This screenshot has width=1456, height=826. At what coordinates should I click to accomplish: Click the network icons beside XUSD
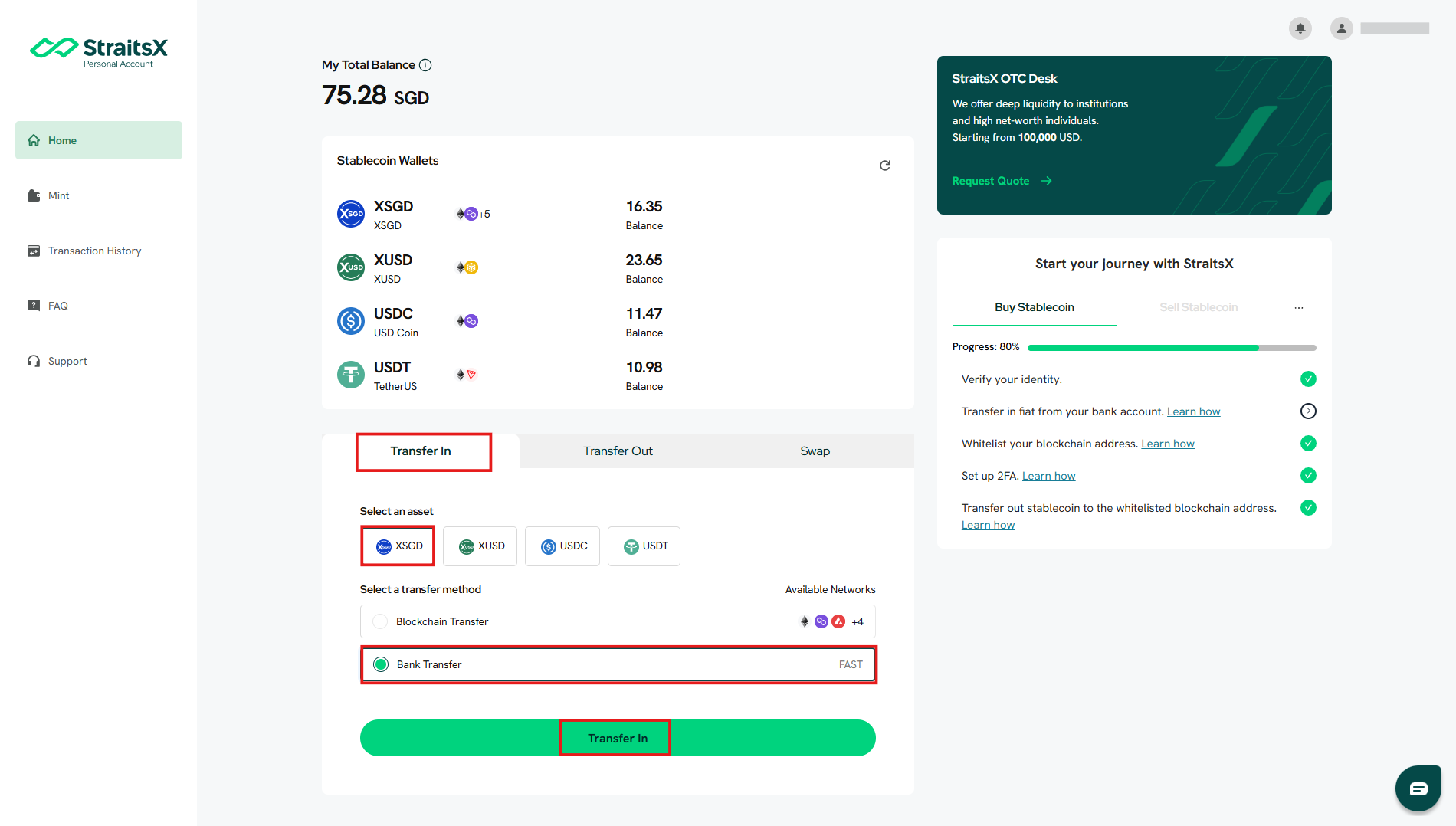pyautogui.click(x=467, y=267)
